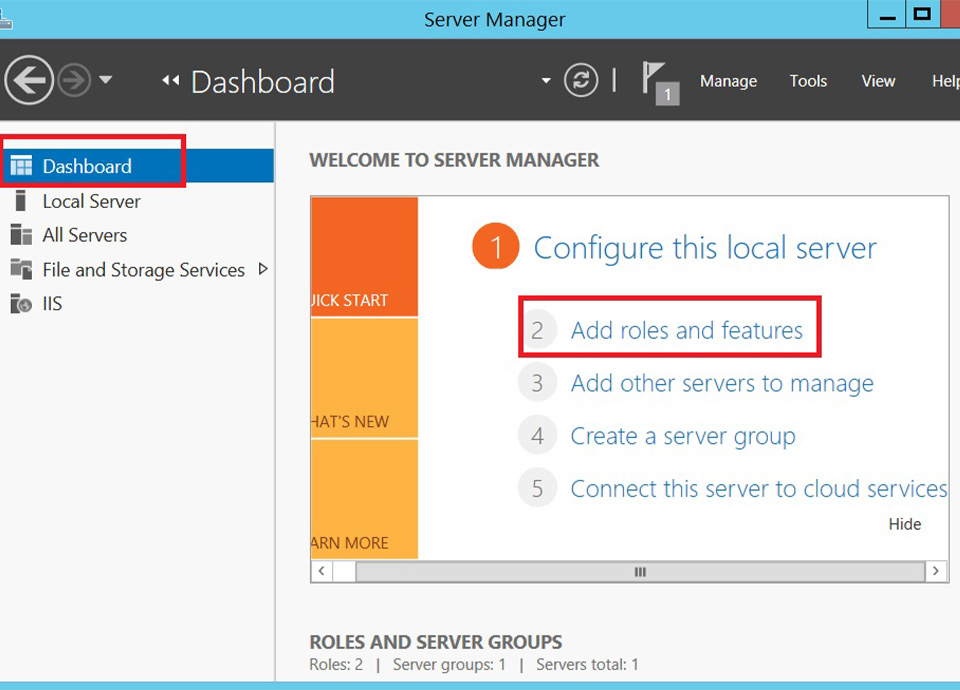Select the Quick Start tile
Viewport: 960px width, 690px height.
tap(364, 257)
